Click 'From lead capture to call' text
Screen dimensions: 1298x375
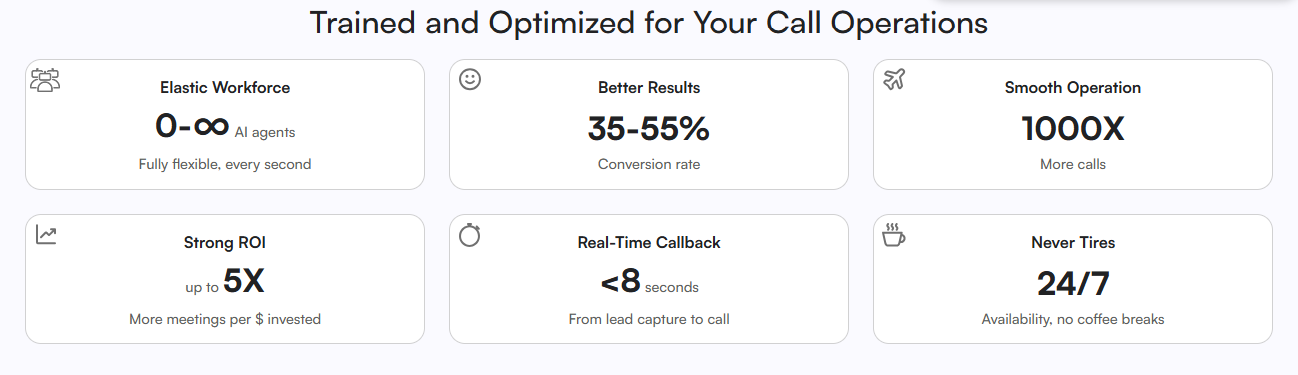tap(649, 320)
